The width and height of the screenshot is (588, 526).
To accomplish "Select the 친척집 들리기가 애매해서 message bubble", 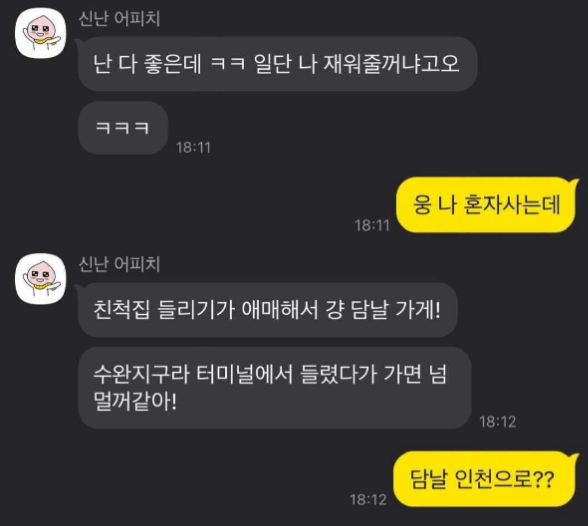I will 268,310.
